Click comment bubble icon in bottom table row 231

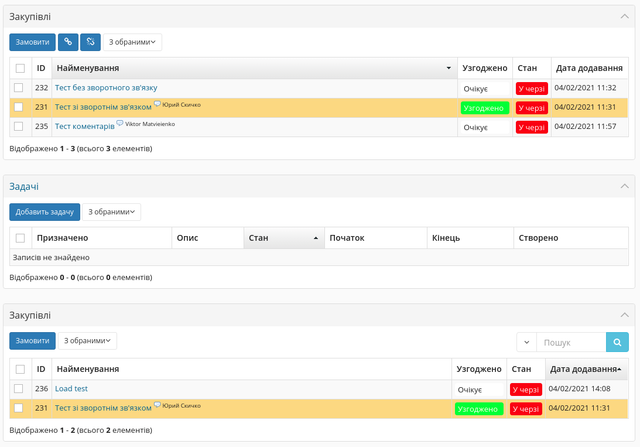click(157, 405)
